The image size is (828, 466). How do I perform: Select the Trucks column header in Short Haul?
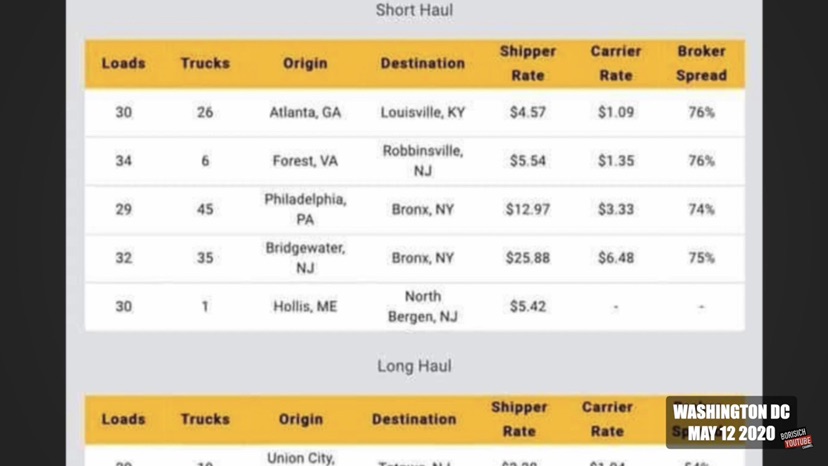[x=205, y=63]
